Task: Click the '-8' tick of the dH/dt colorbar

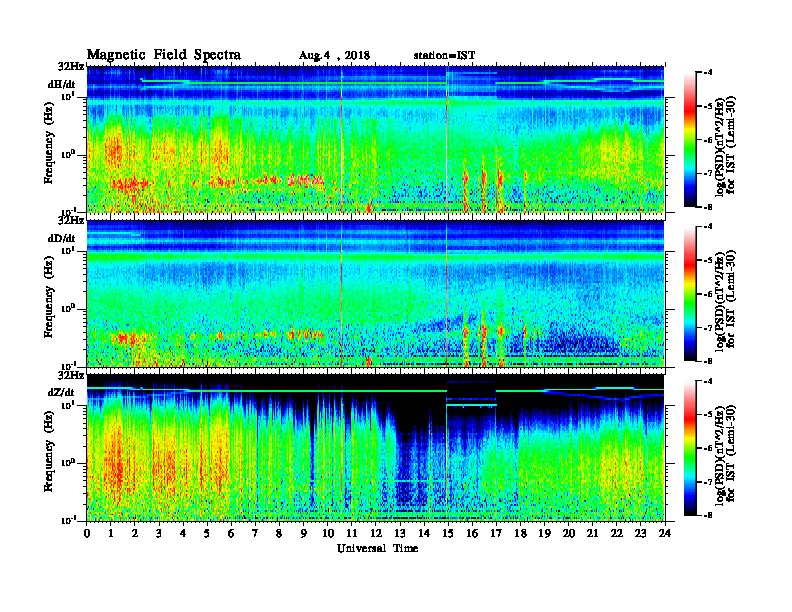Action: coord(708,207)
